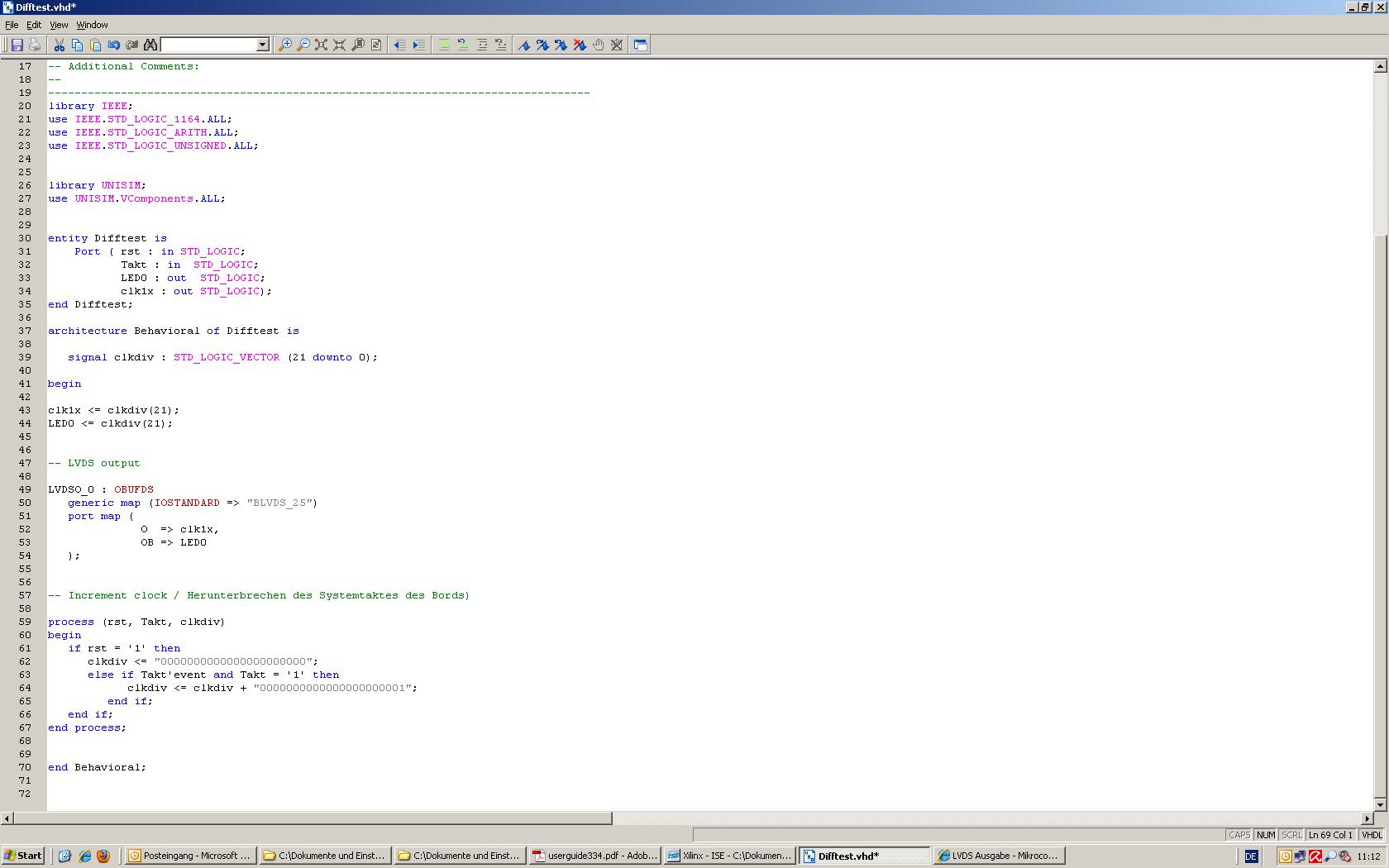Click the third text-block formatting icon
1389x868 pixels.
(481, 45)
